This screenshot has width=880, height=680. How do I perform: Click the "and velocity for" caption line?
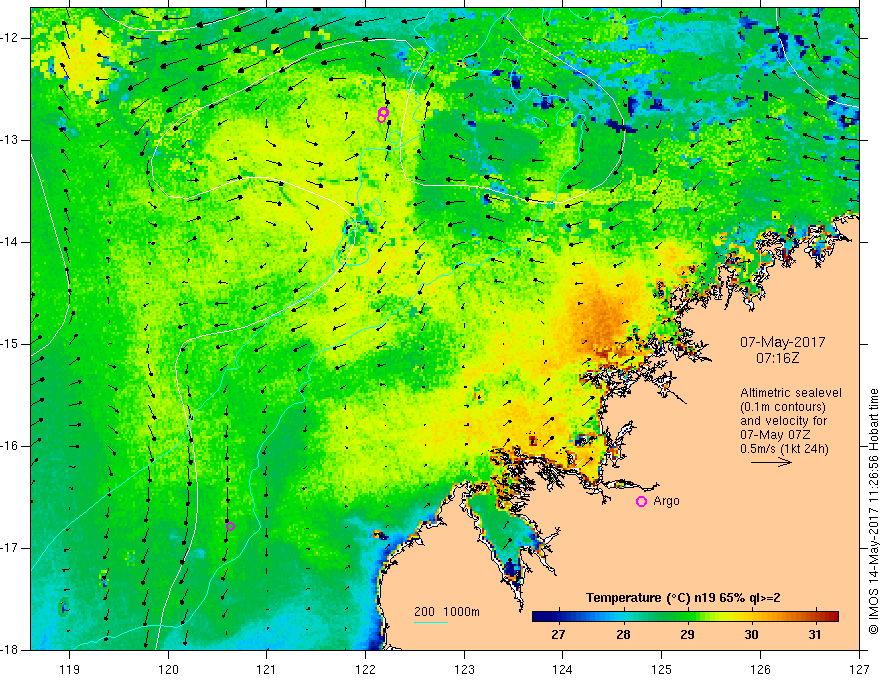[783, 421]
